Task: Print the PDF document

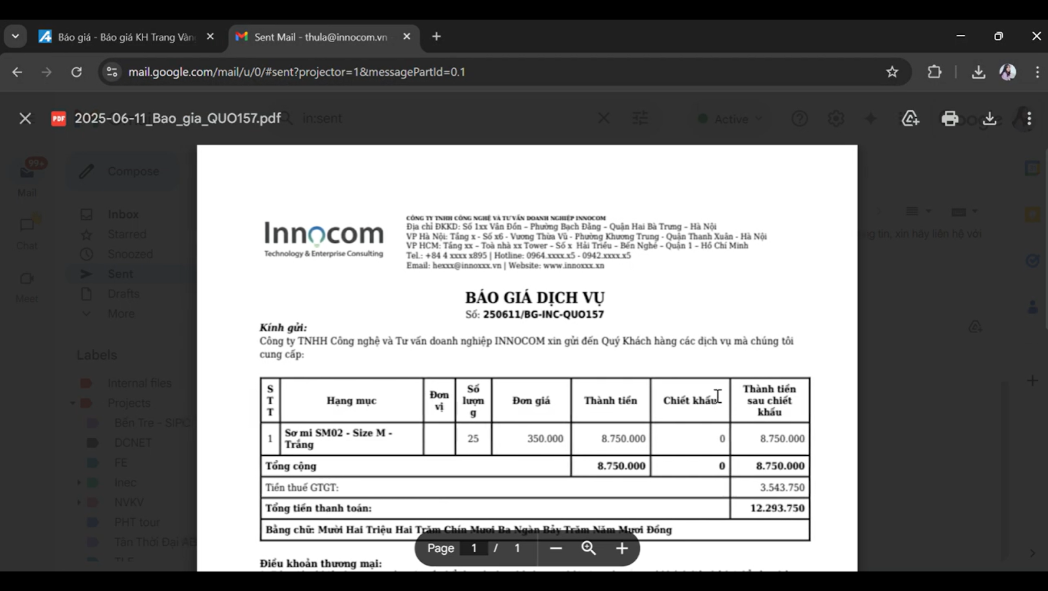Action: [x=949, y=118]
